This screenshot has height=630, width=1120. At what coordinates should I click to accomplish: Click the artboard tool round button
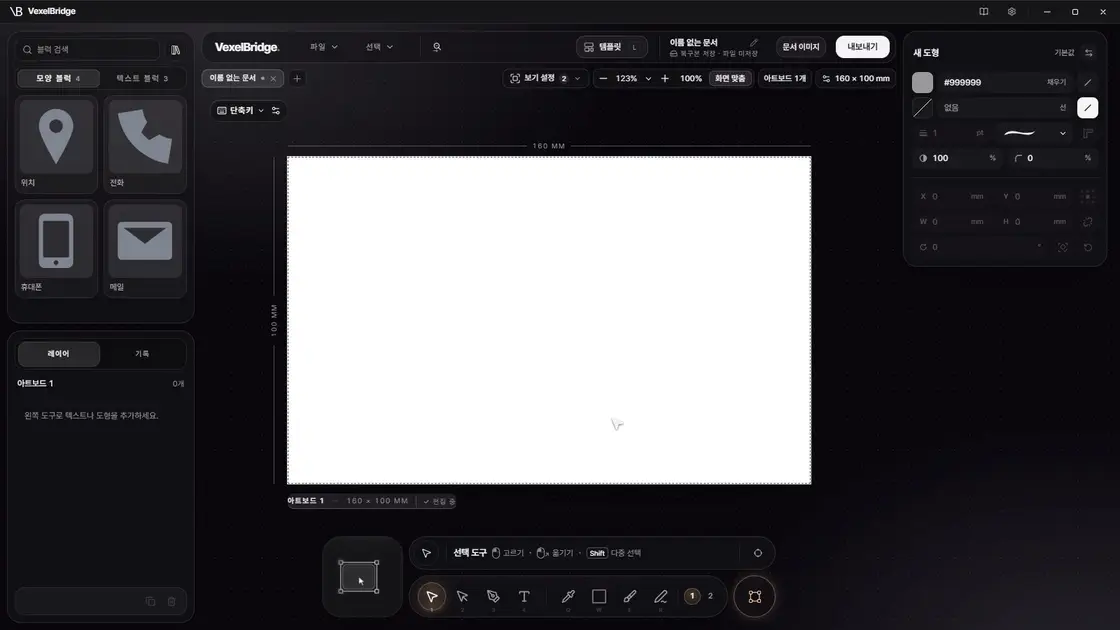(x=754, y=596)
